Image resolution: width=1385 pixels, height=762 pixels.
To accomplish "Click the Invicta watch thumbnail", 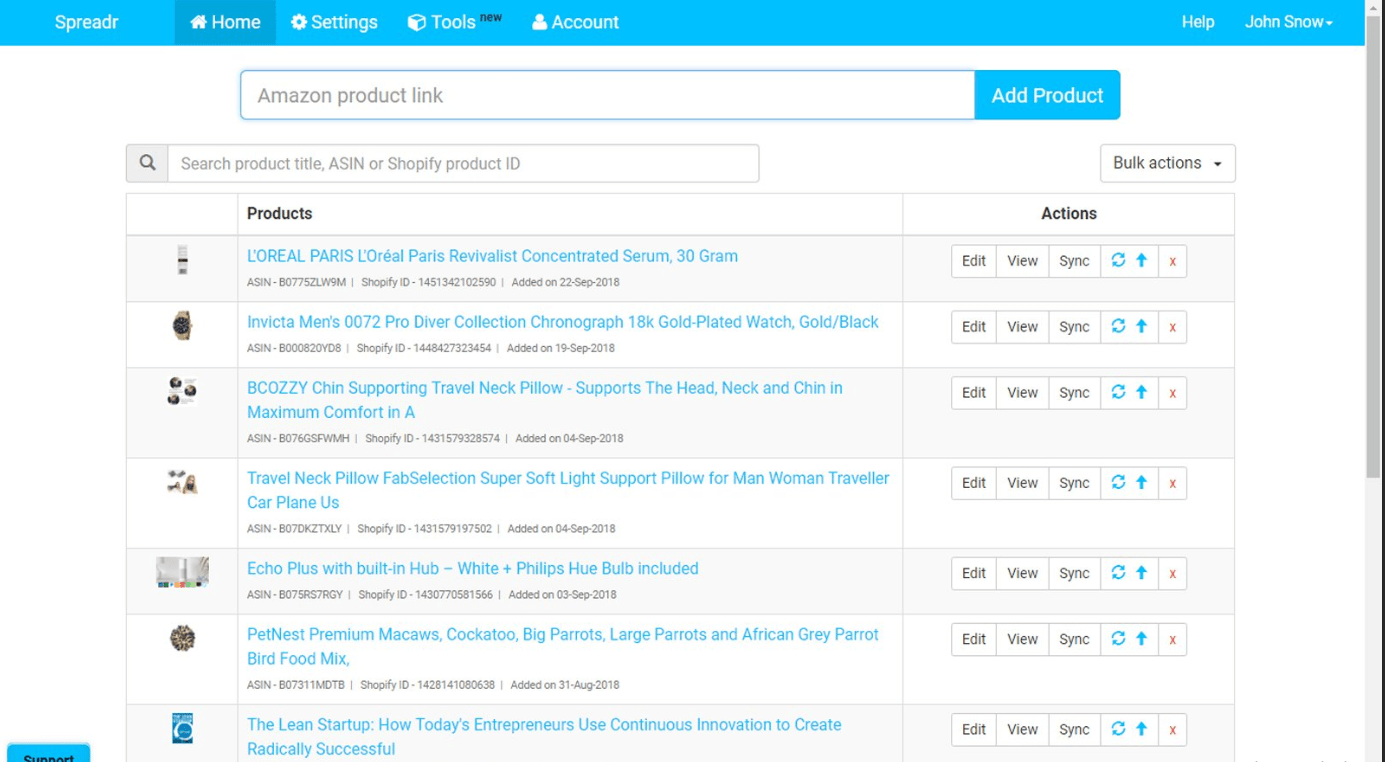I will 182,325.
